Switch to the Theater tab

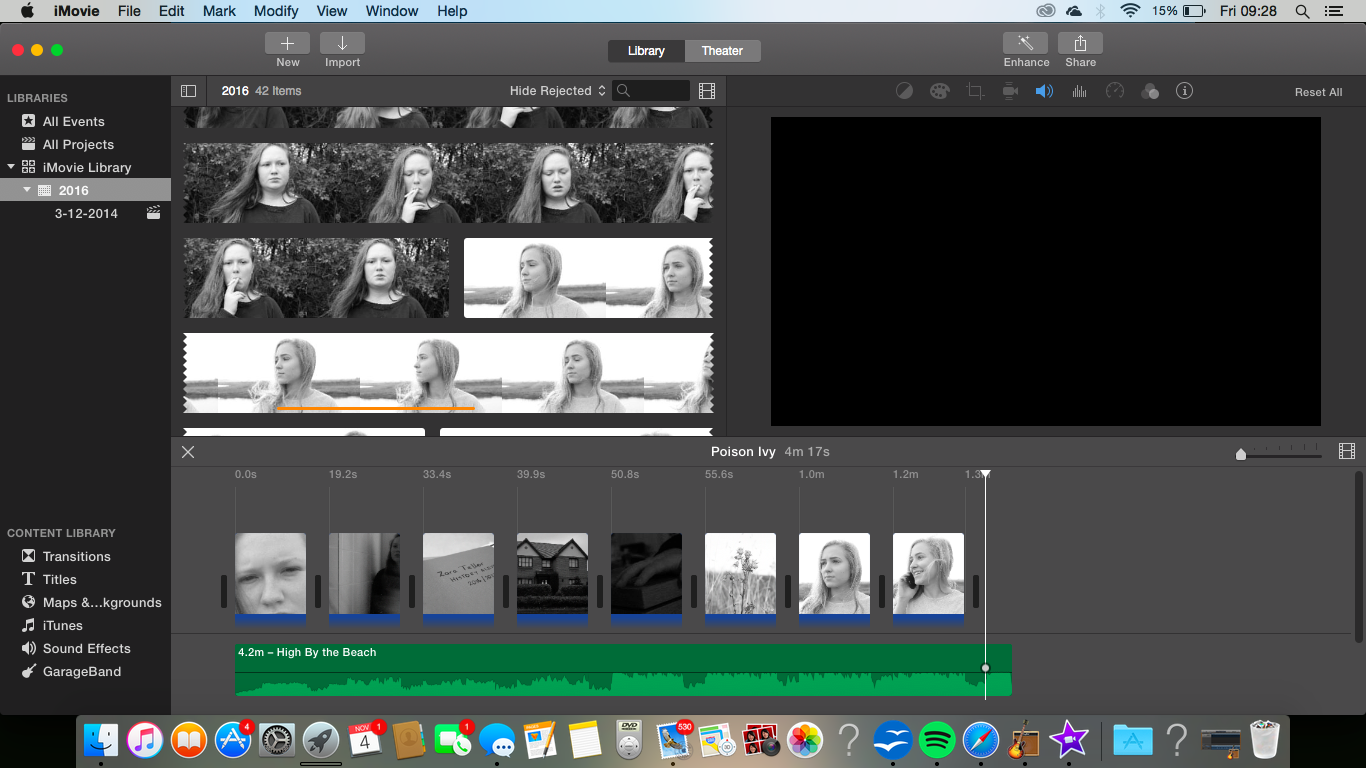tap(722, 50)
